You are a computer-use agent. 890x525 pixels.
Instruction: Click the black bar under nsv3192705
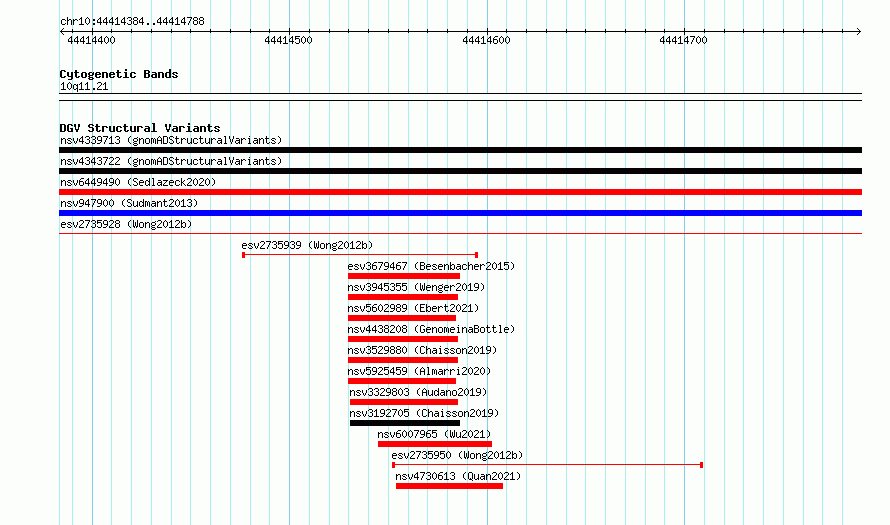[x=405, y=423]
